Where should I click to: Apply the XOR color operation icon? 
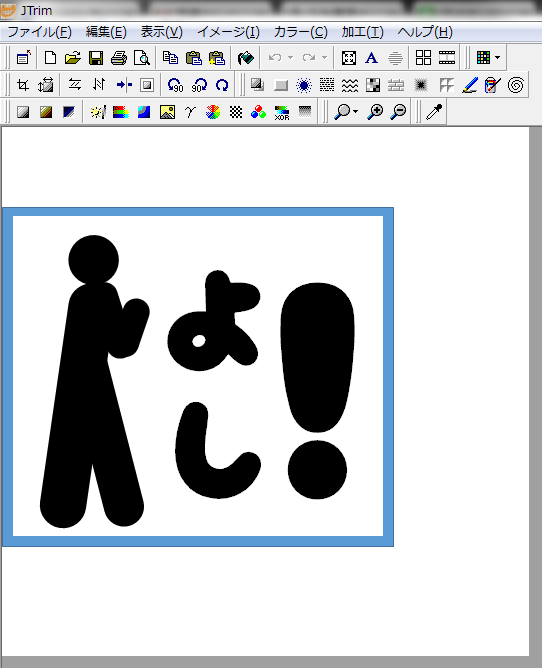(282, 112)
